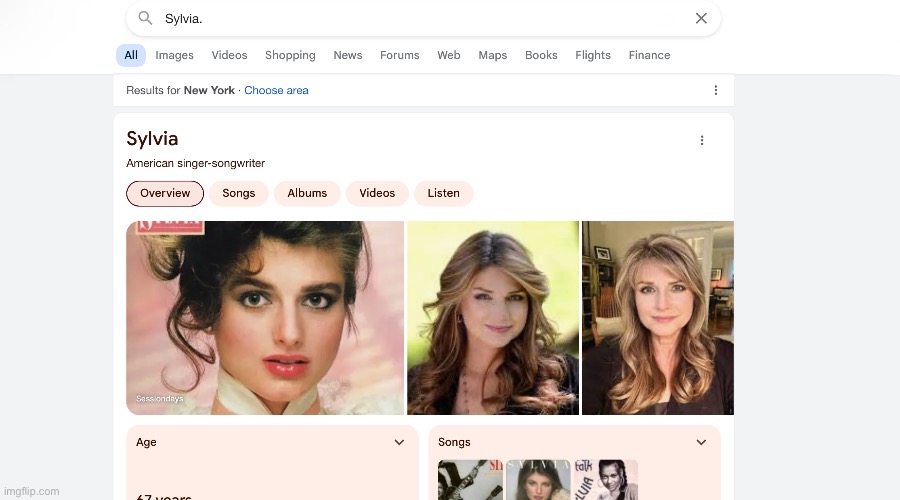900x500 pixels.
Task: Go to the Finance search tab
Action: pos(649,55)
